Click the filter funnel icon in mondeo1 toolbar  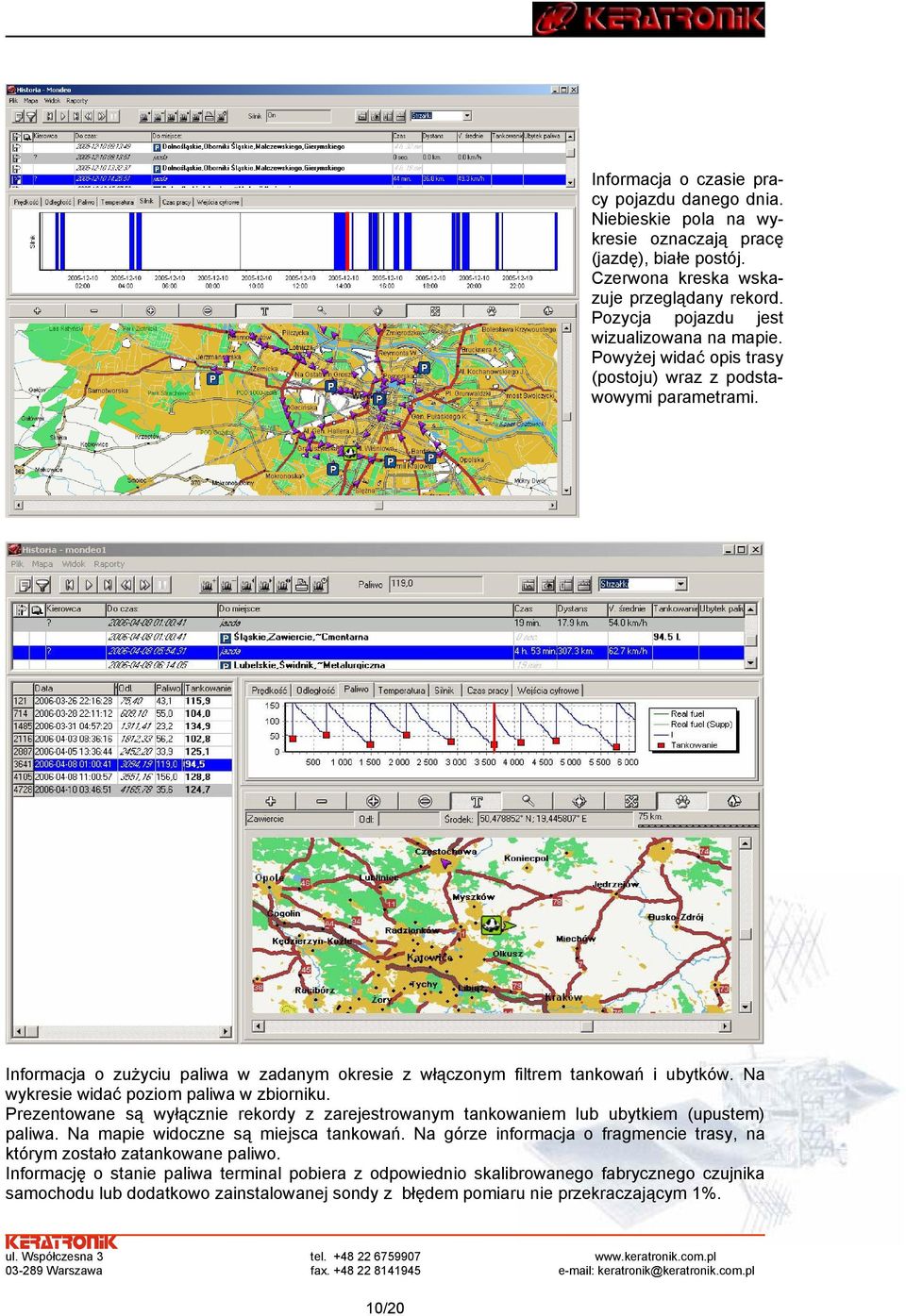(42, 585)
